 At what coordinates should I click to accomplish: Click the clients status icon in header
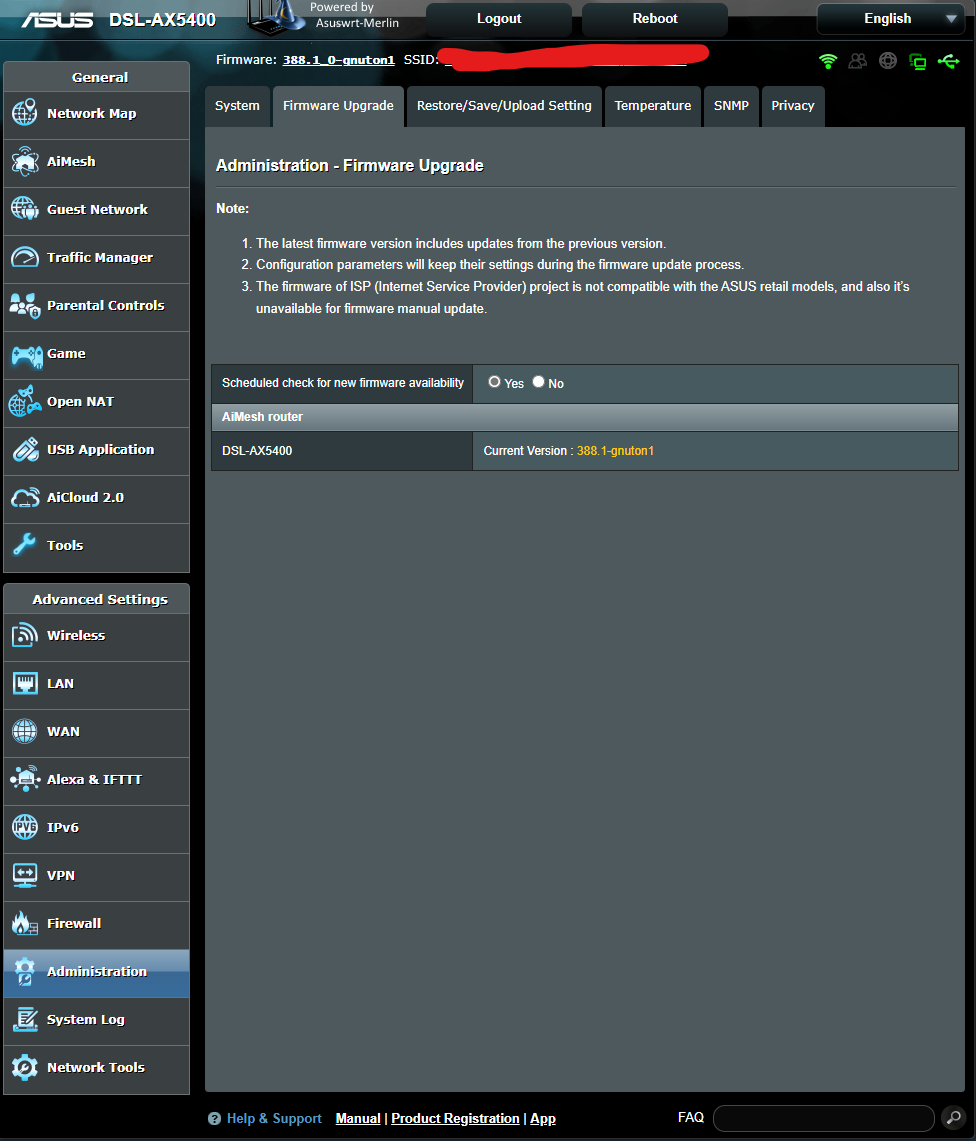point(857,61)
